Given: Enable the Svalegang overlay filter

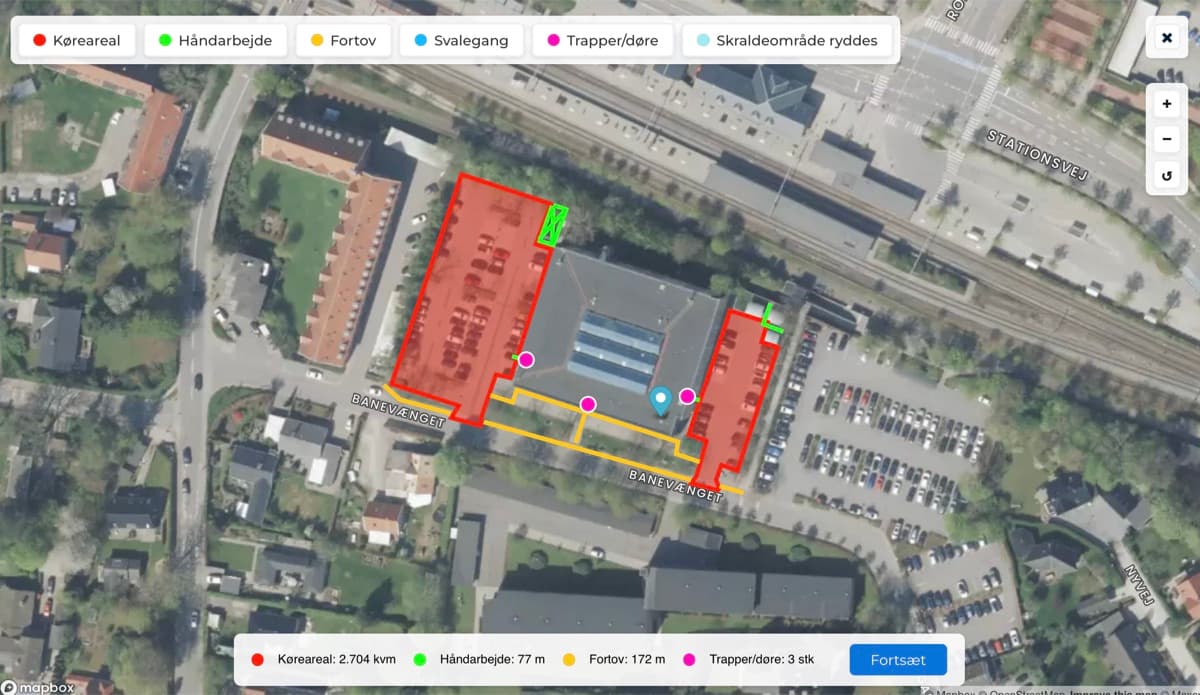Looking at the screenshot, I should click(460, 40).
